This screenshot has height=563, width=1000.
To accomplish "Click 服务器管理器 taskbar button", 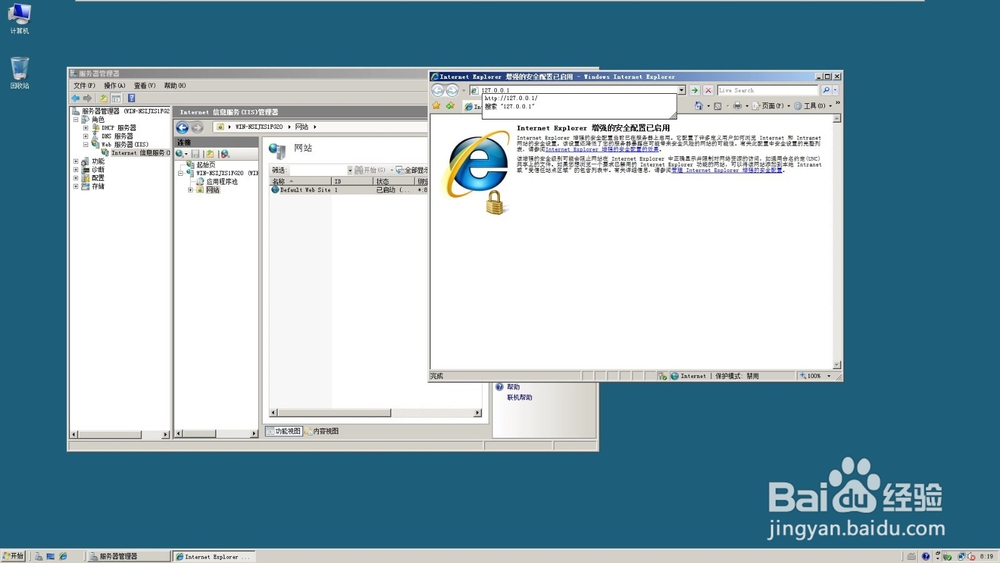I will [x=128, y=557].
